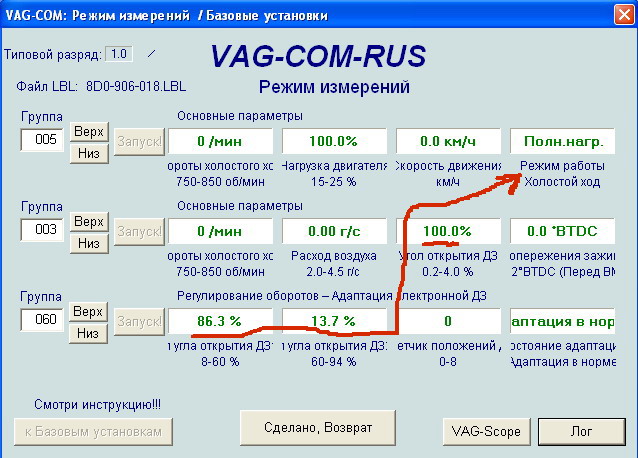Click the Расход воздуха label
This screenshot has width=638, height=458.
pyautogui.click(x=334, y=256)
